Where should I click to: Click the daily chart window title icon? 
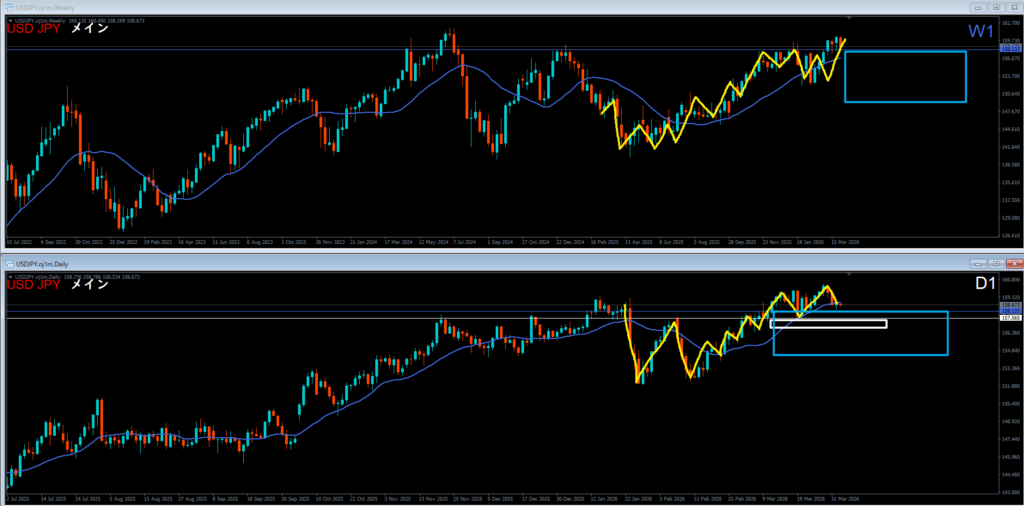pos(8,264)
